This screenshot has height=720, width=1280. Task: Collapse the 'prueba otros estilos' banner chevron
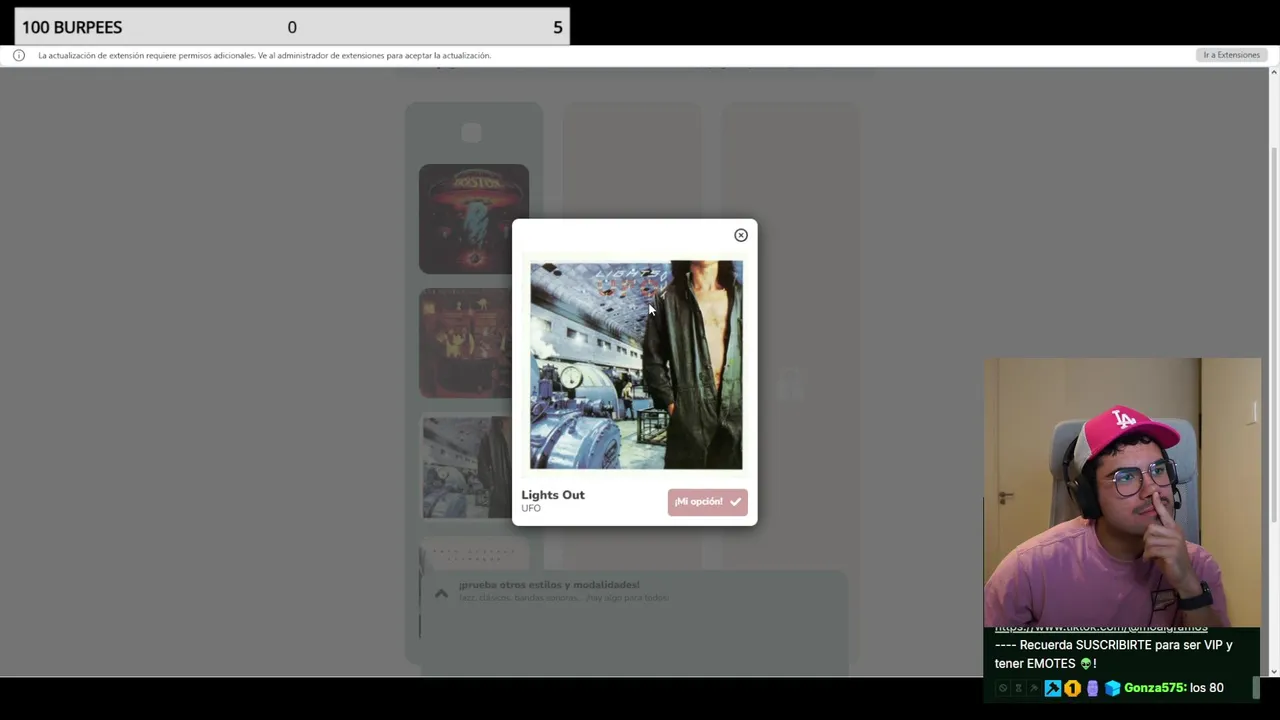tap(441, 593)
